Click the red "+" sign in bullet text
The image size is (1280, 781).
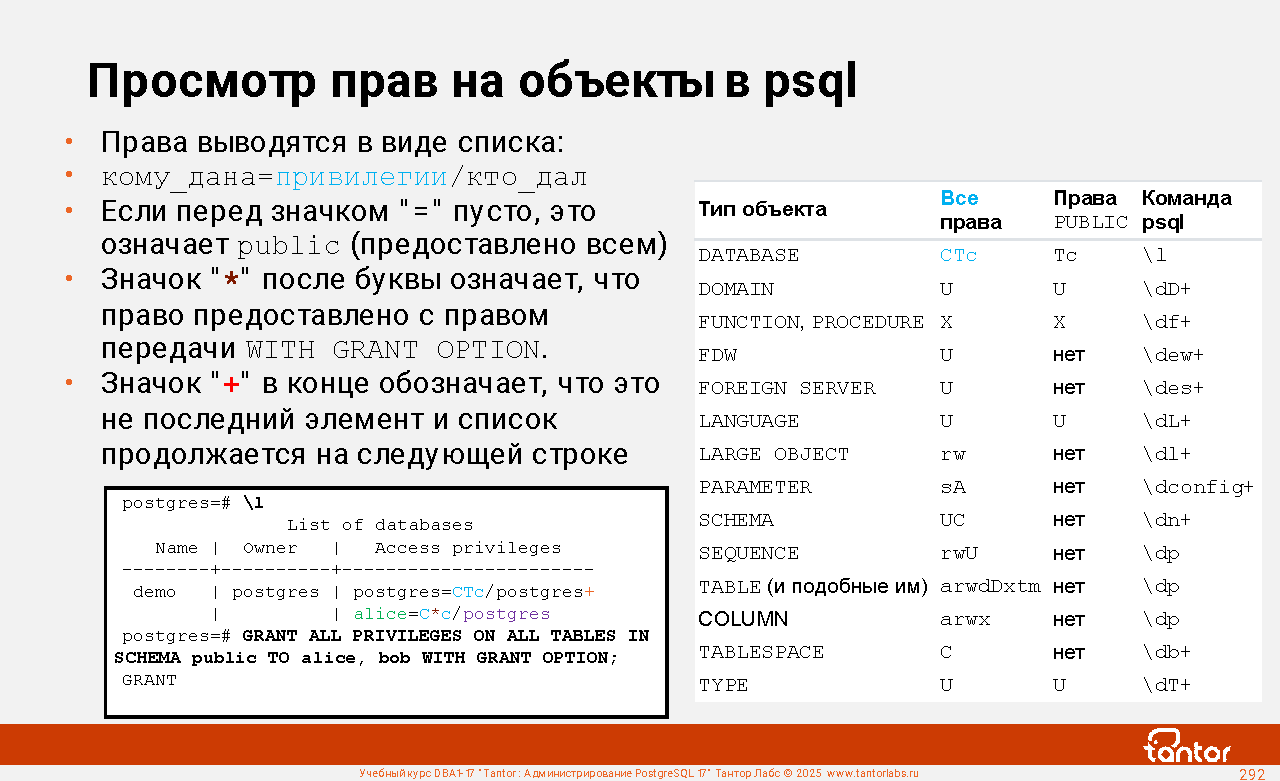(231, 384)
